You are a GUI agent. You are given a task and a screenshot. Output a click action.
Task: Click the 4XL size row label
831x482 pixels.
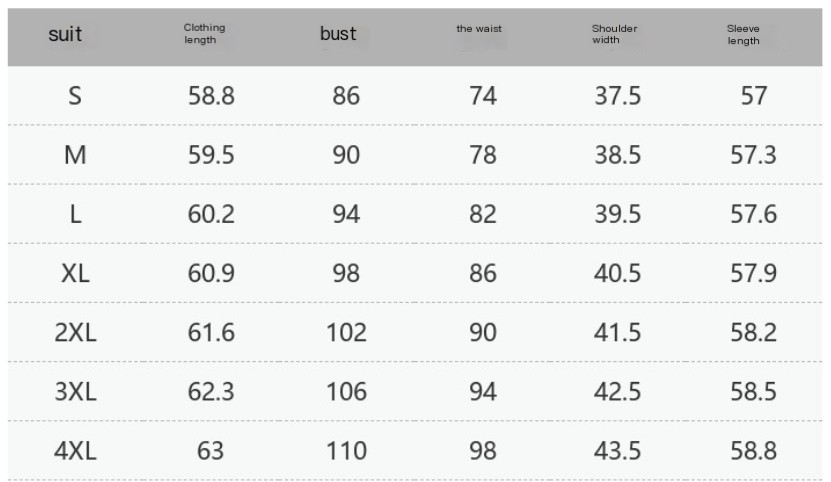click(75, 450)
